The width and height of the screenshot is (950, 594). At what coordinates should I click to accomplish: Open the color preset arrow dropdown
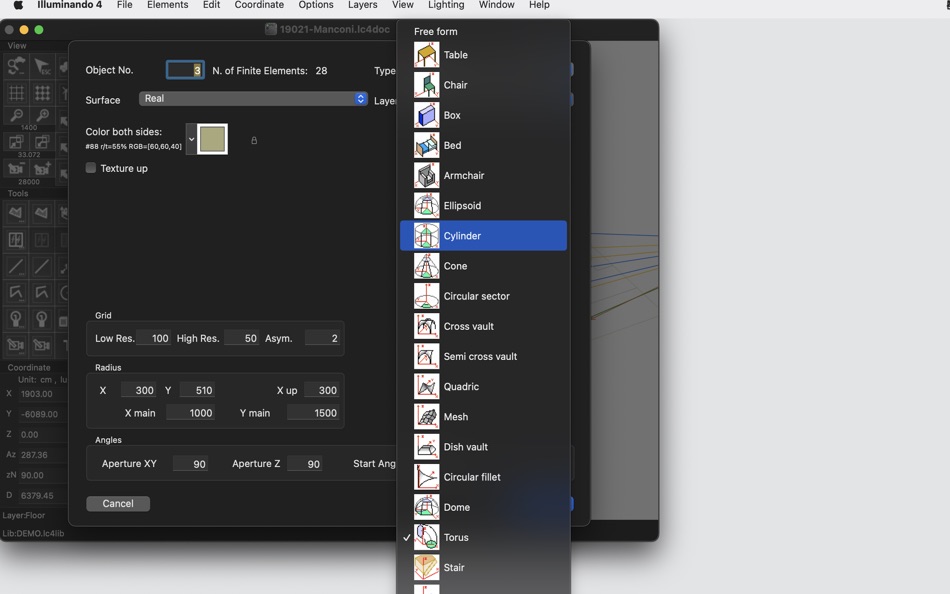click(191, 139)
